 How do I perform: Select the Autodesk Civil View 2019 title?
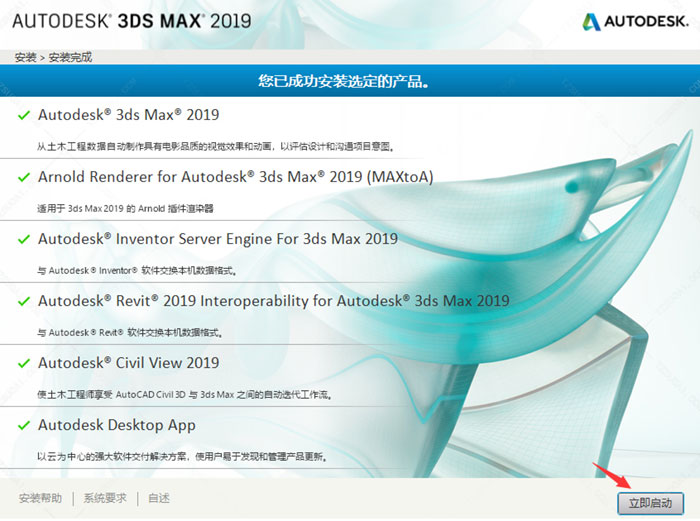pos(129,363)
